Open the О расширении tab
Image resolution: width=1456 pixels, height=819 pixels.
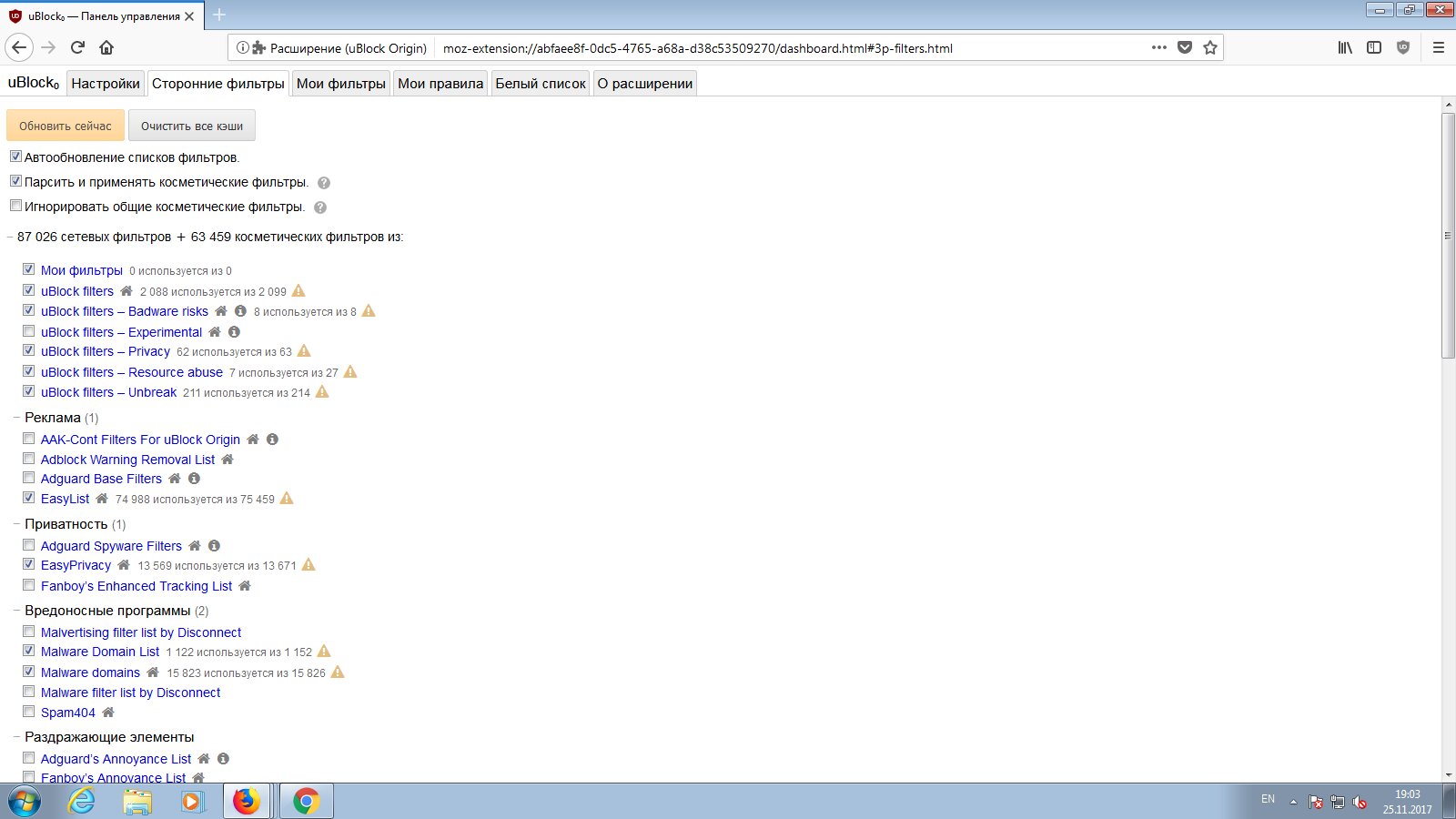(645, 84)
